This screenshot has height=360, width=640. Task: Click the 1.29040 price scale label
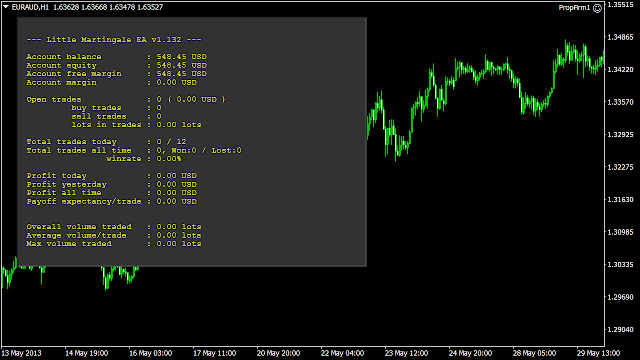pyautogui.click(x=620, y=329)
